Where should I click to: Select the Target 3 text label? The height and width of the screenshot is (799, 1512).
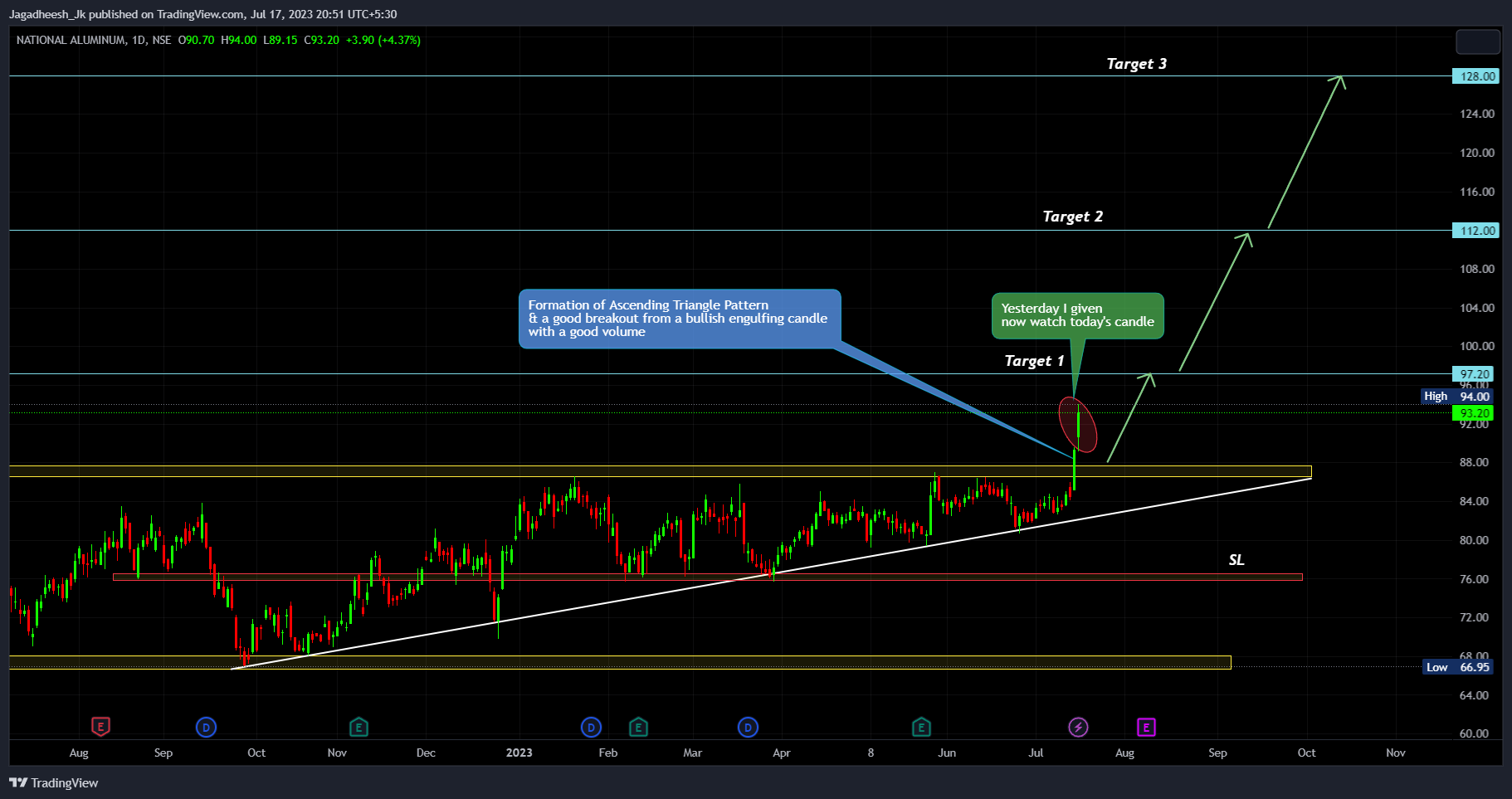tap(1136, 64)
